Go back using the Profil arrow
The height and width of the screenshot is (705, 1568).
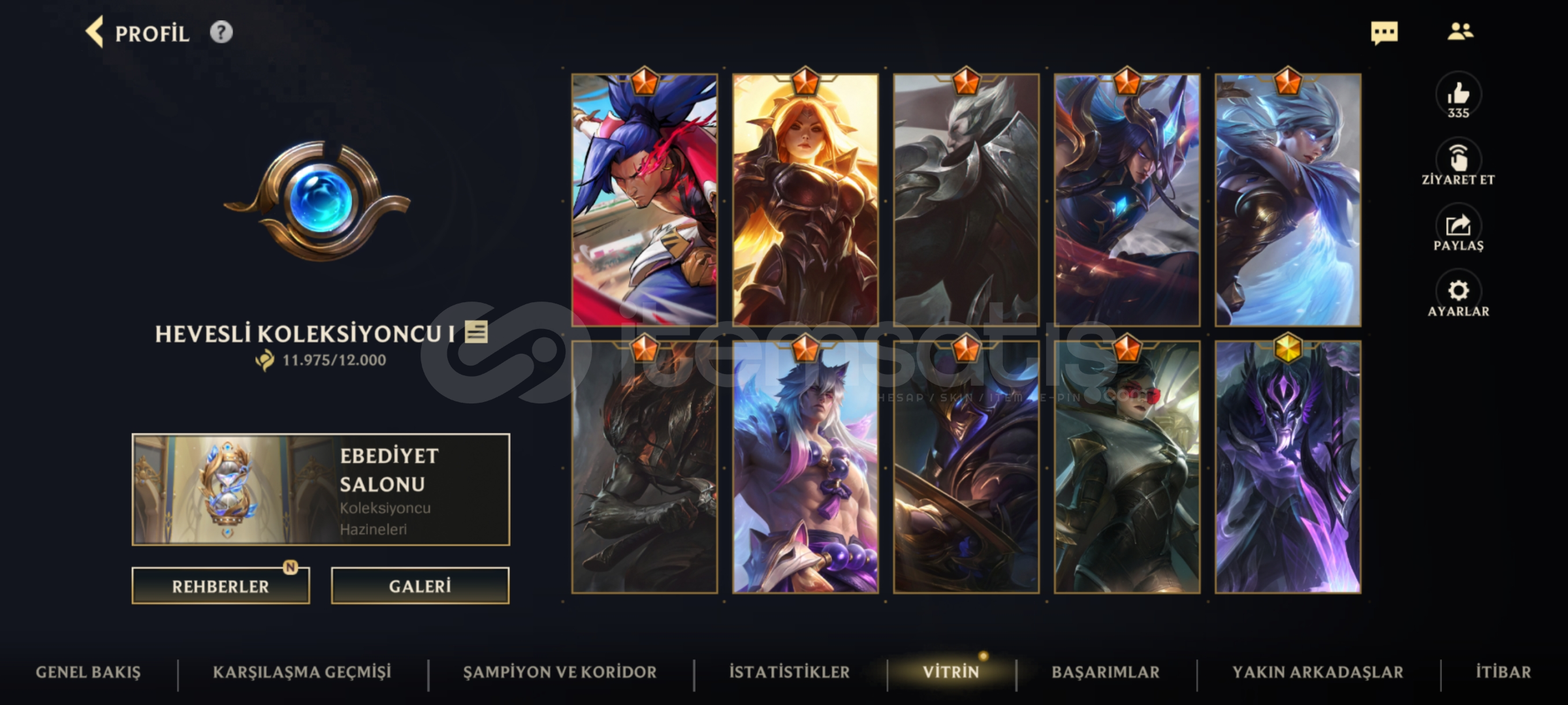[95, 33]
